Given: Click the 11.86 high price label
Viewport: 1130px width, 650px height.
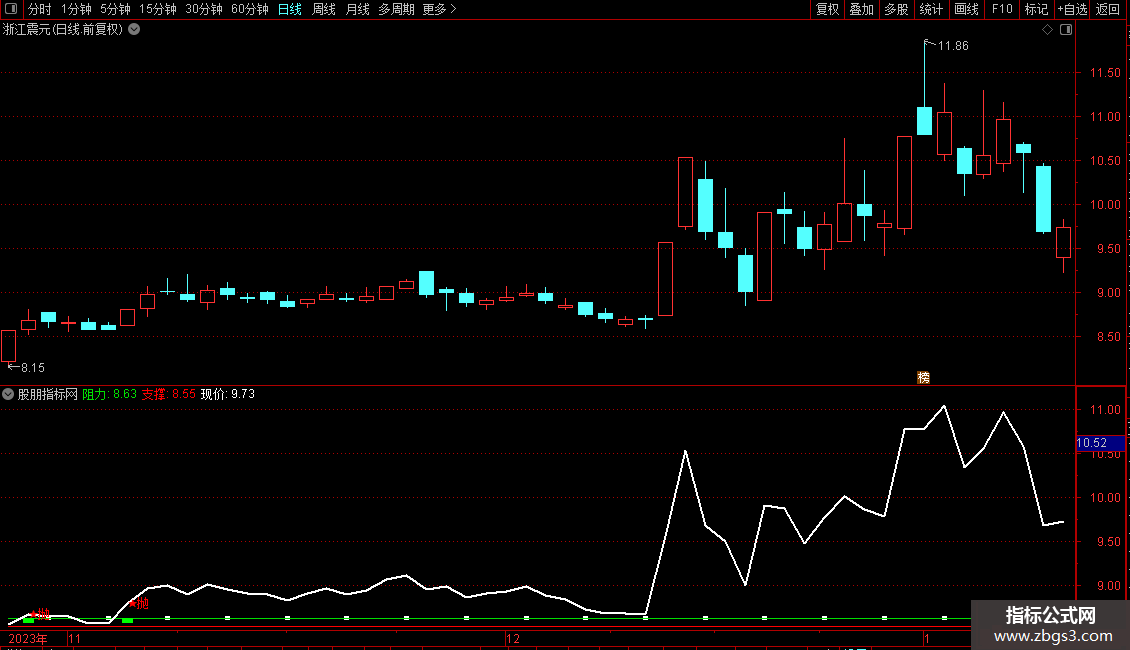Looking at the screenshot, I should [953, 46].
